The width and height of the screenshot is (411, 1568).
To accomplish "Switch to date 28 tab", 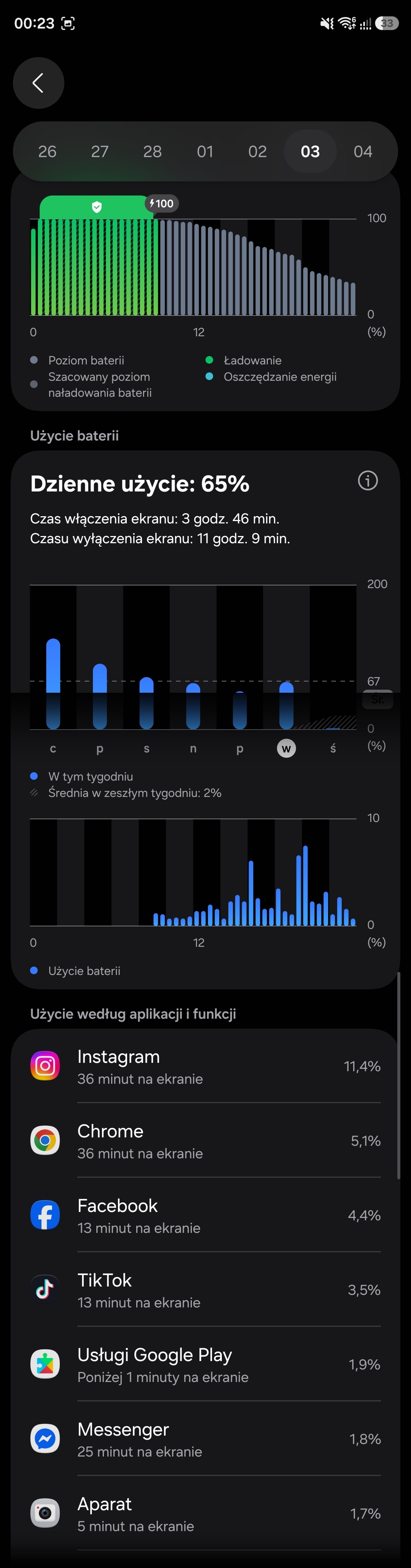I will 152,151.
